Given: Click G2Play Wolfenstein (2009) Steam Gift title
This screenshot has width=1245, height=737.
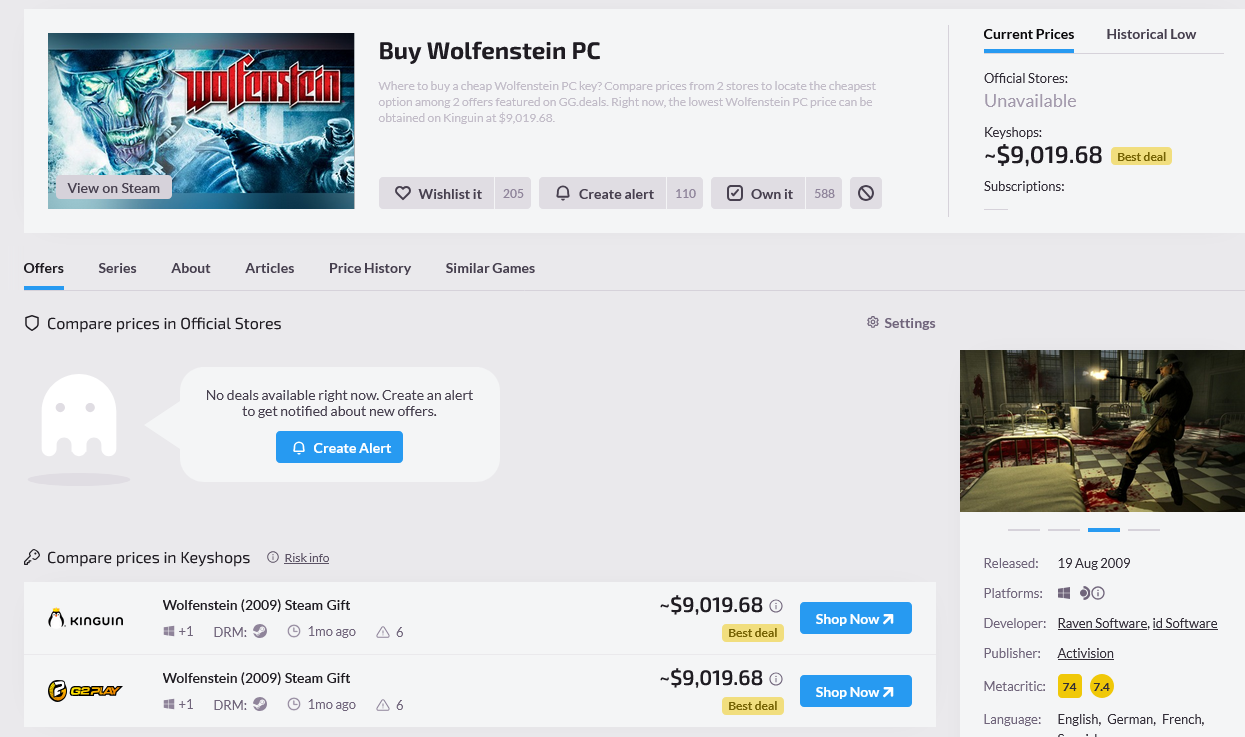Looking at the screenshot, I should point(256,678).
